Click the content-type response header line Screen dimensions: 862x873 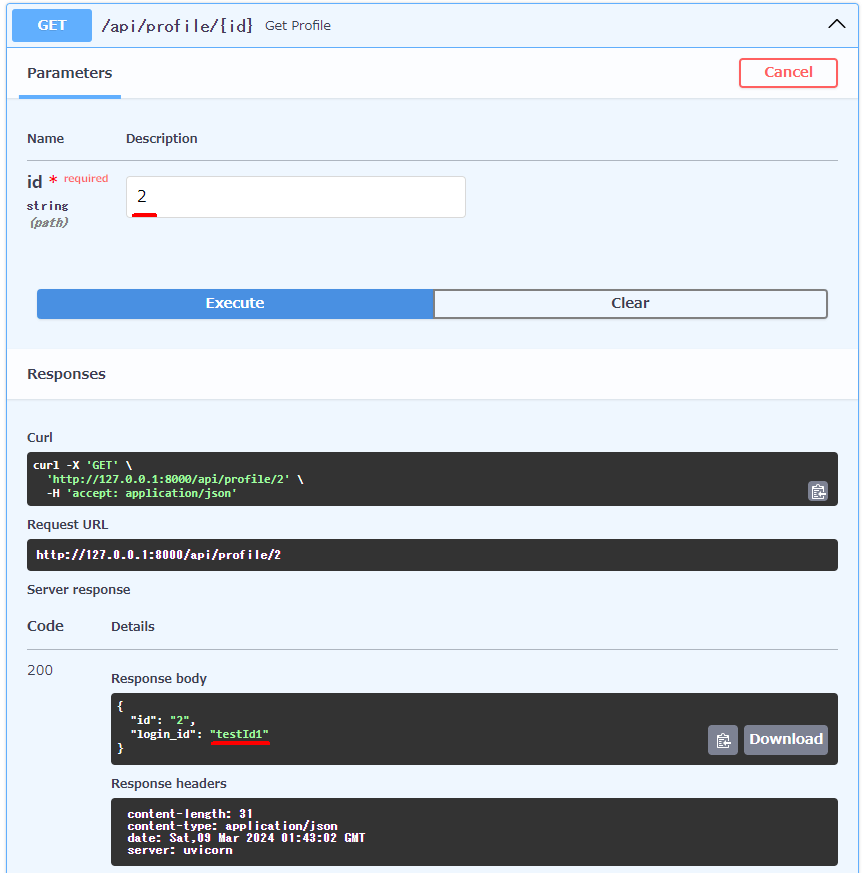coord(232,826)
